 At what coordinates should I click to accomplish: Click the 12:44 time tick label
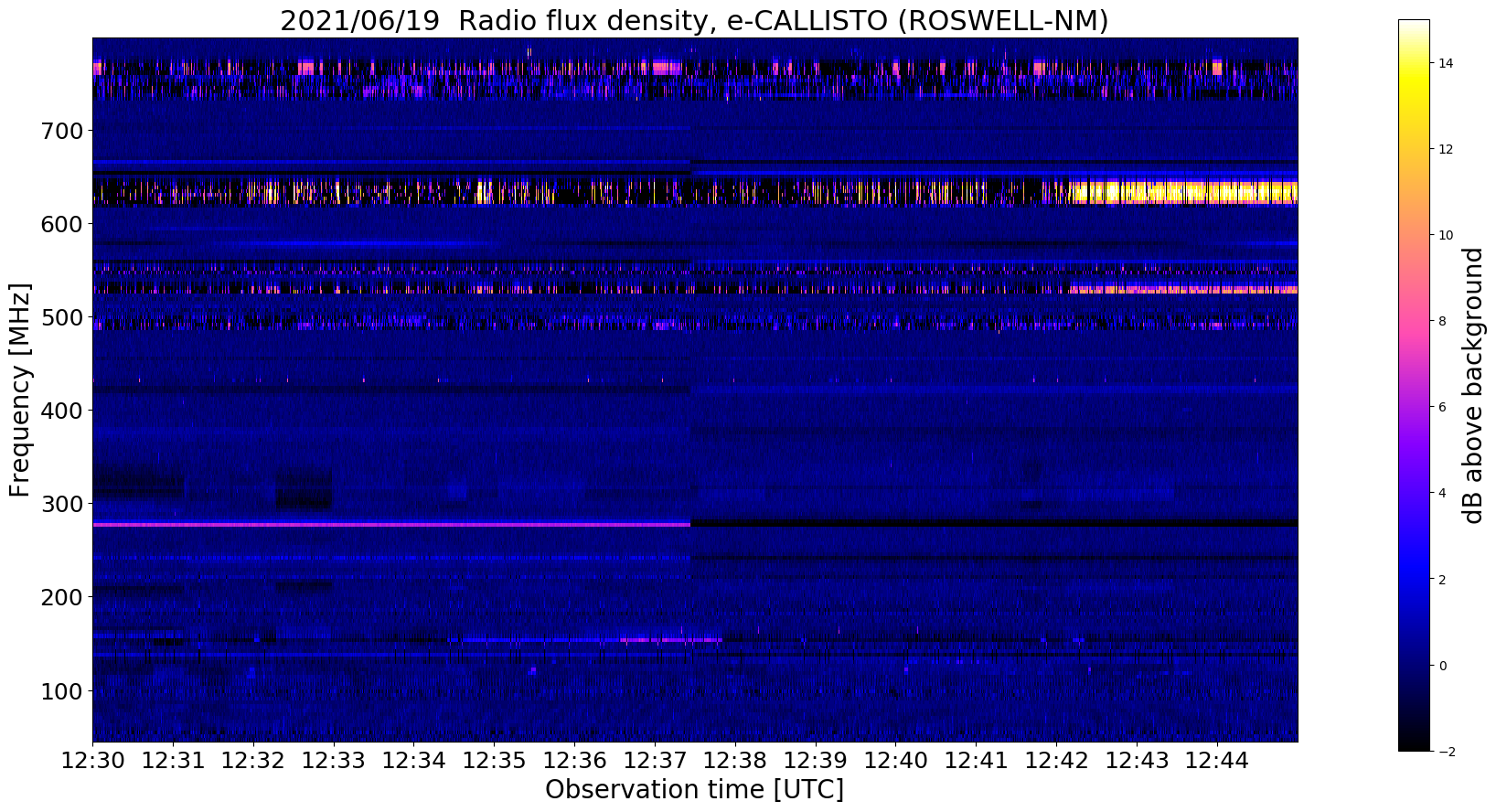1217,760
